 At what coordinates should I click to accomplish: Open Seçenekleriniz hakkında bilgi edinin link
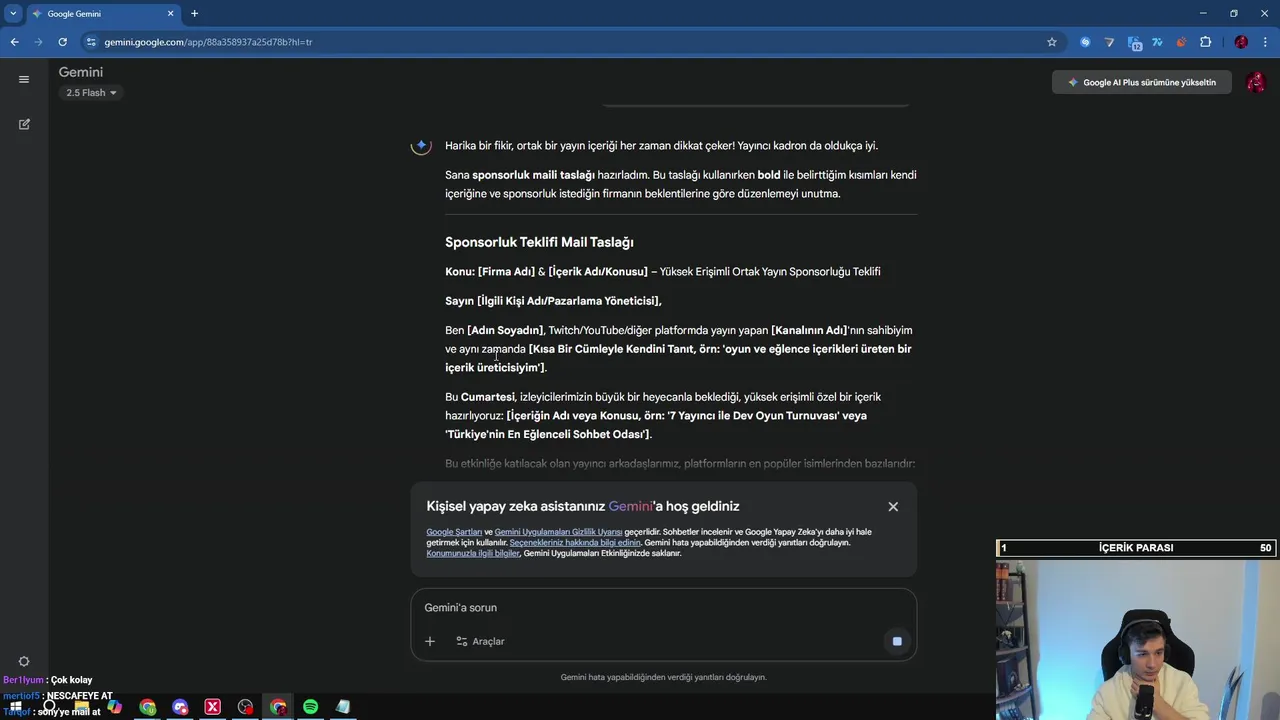click(x=575, y=543)
